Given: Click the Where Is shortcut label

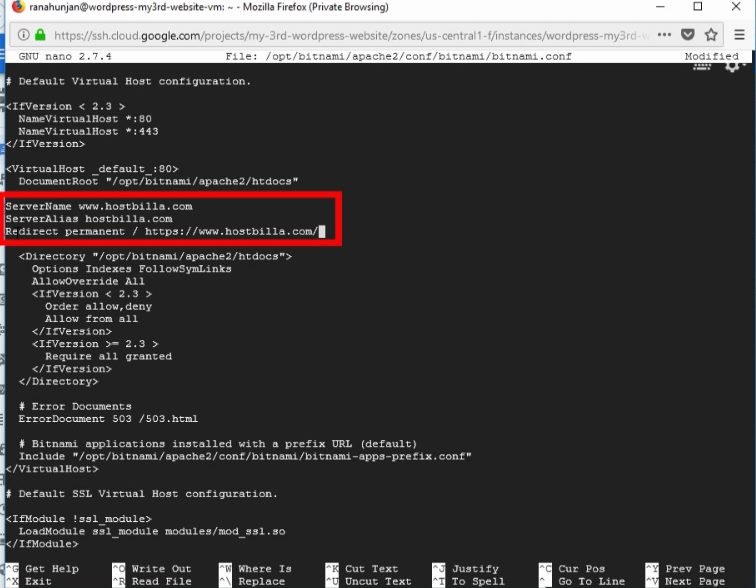Looking at the screenshot, I should [265, 569].
